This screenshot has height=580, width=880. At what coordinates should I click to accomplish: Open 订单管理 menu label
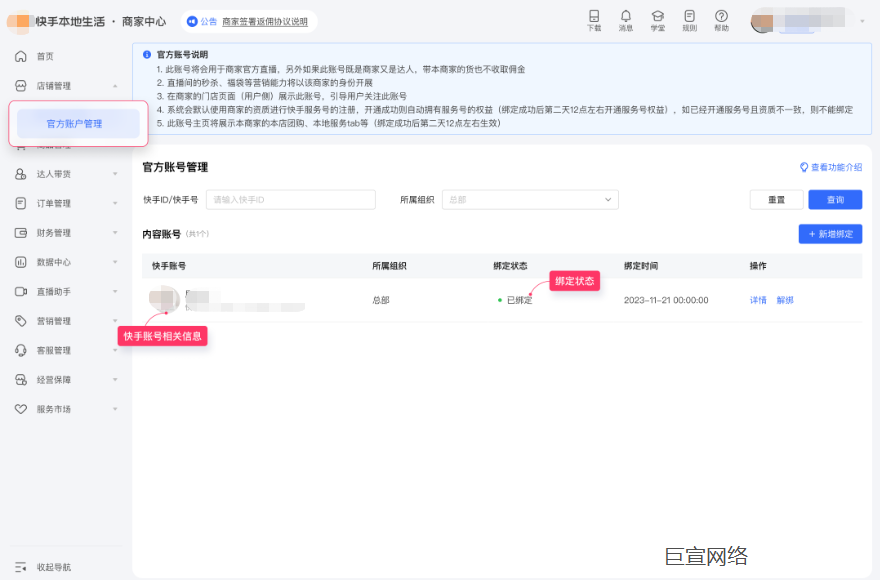coord(54,203)
